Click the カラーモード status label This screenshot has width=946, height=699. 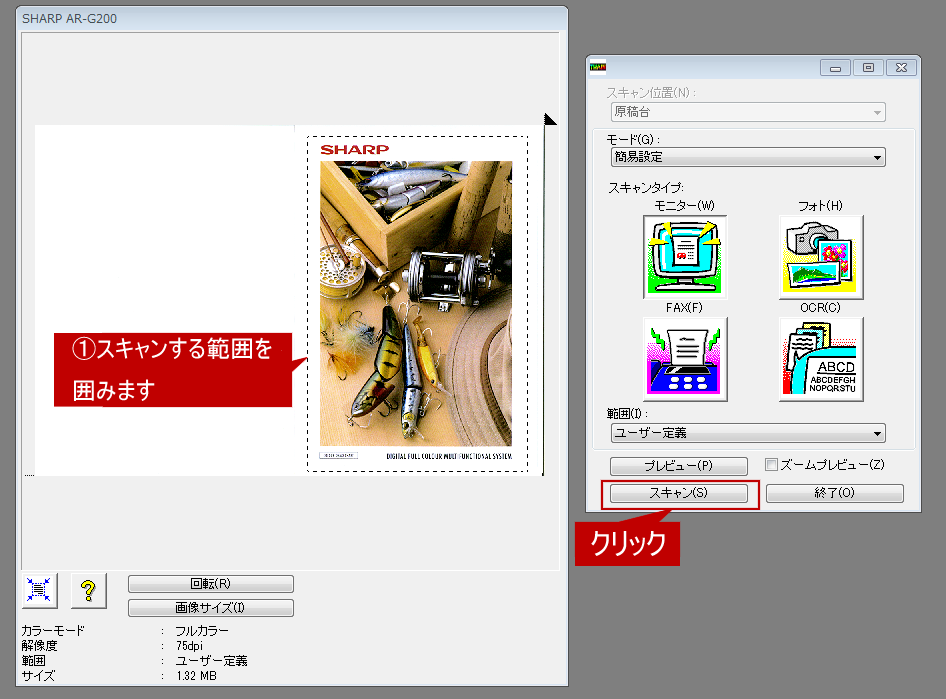click(53, 631)
